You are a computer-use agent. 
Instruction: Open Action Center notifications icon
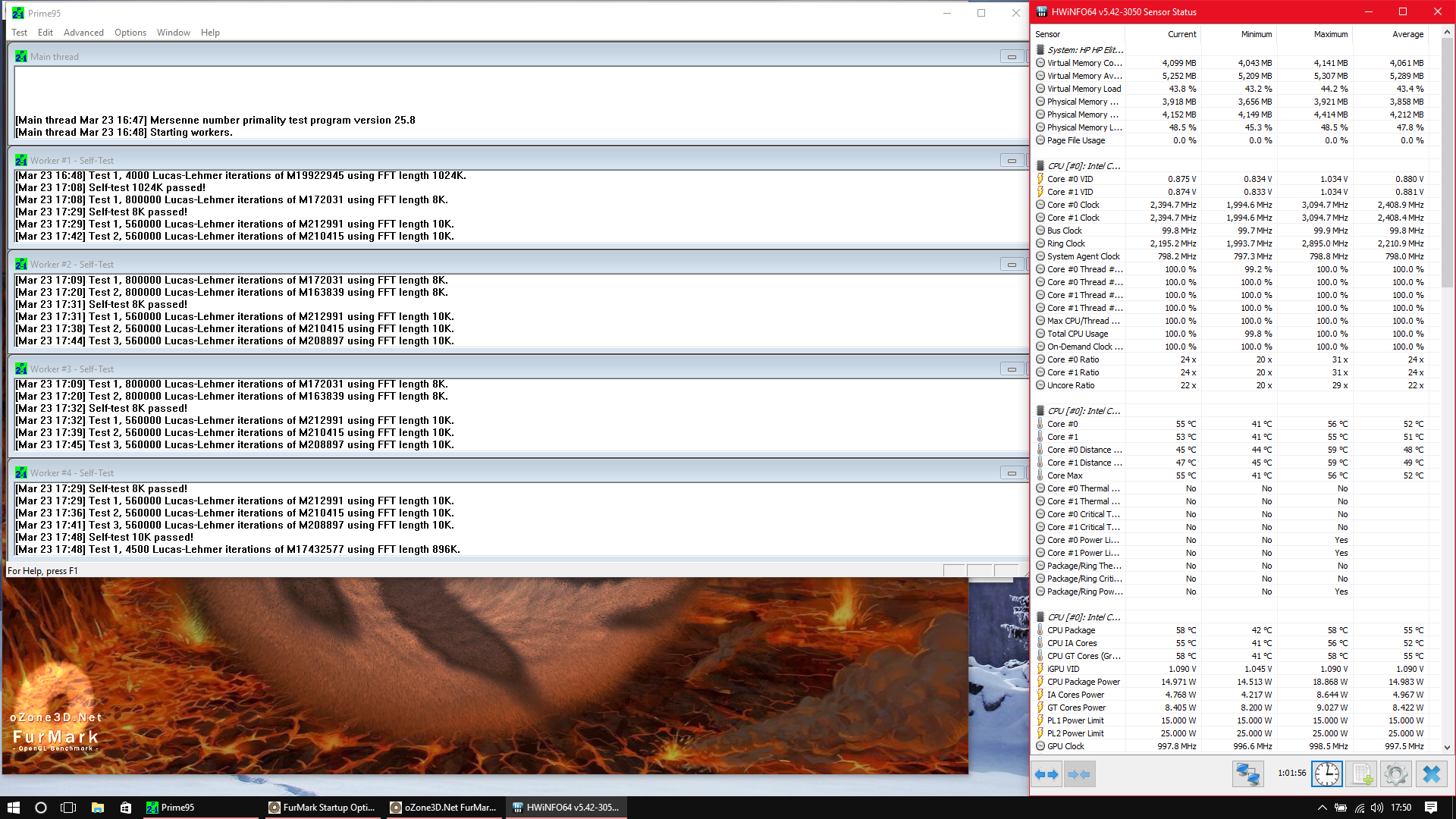tap(1431, 808)
